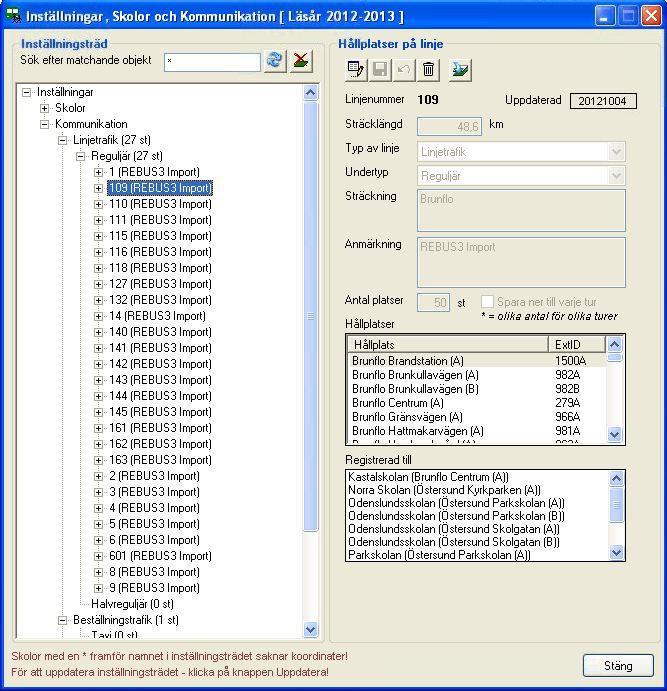Open the 'Typ av linje' dropdown

pos(616,152)
